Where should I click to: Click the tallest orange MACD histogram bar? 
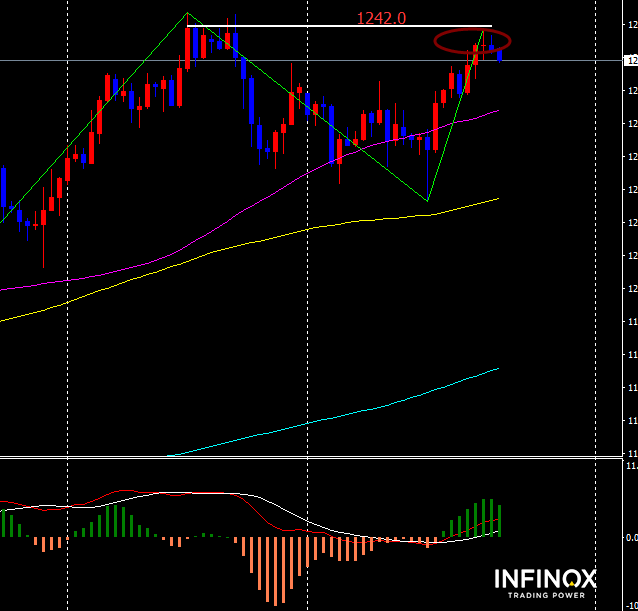point(276,571)
